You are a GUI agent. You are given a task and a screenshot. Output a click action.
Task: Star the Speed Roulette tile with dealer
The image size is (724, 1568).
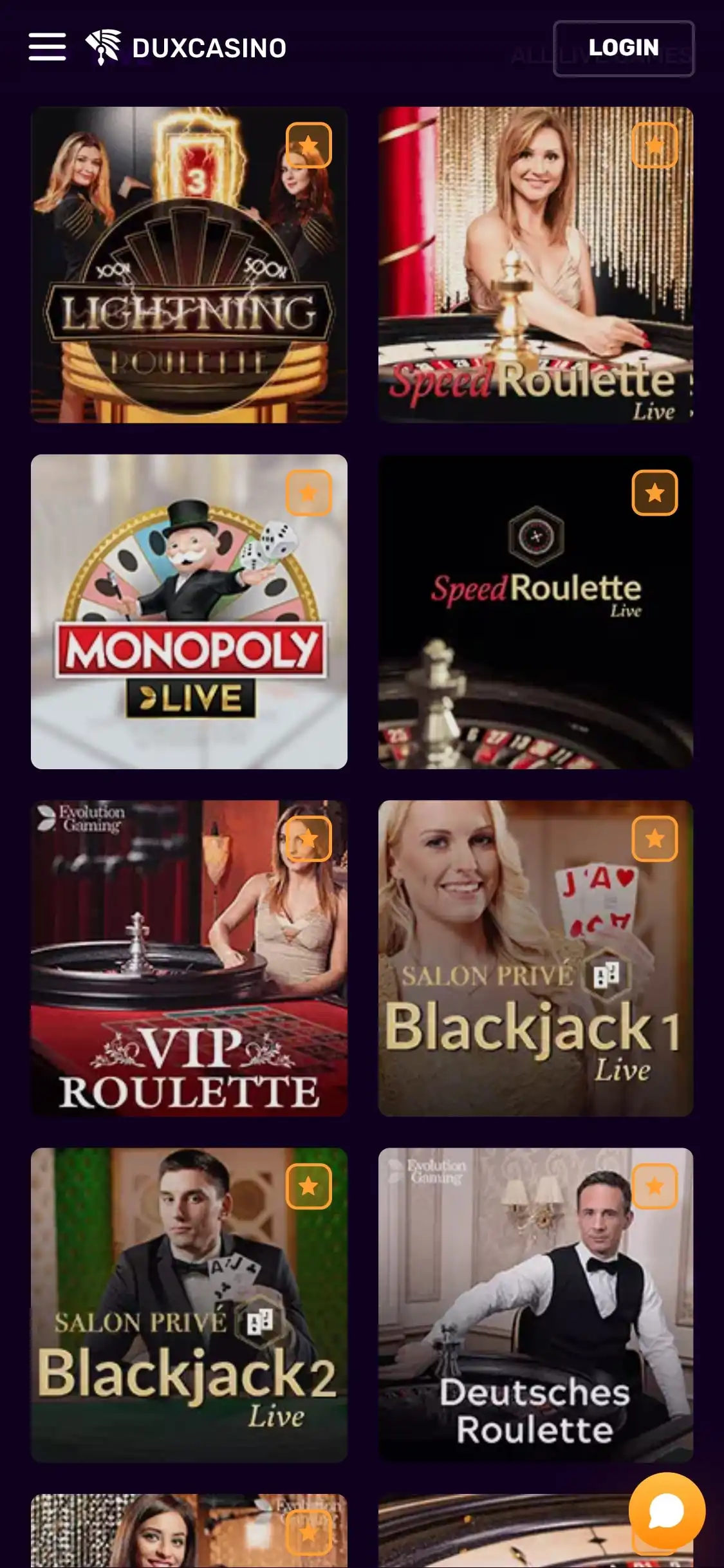tap(654, 145)
